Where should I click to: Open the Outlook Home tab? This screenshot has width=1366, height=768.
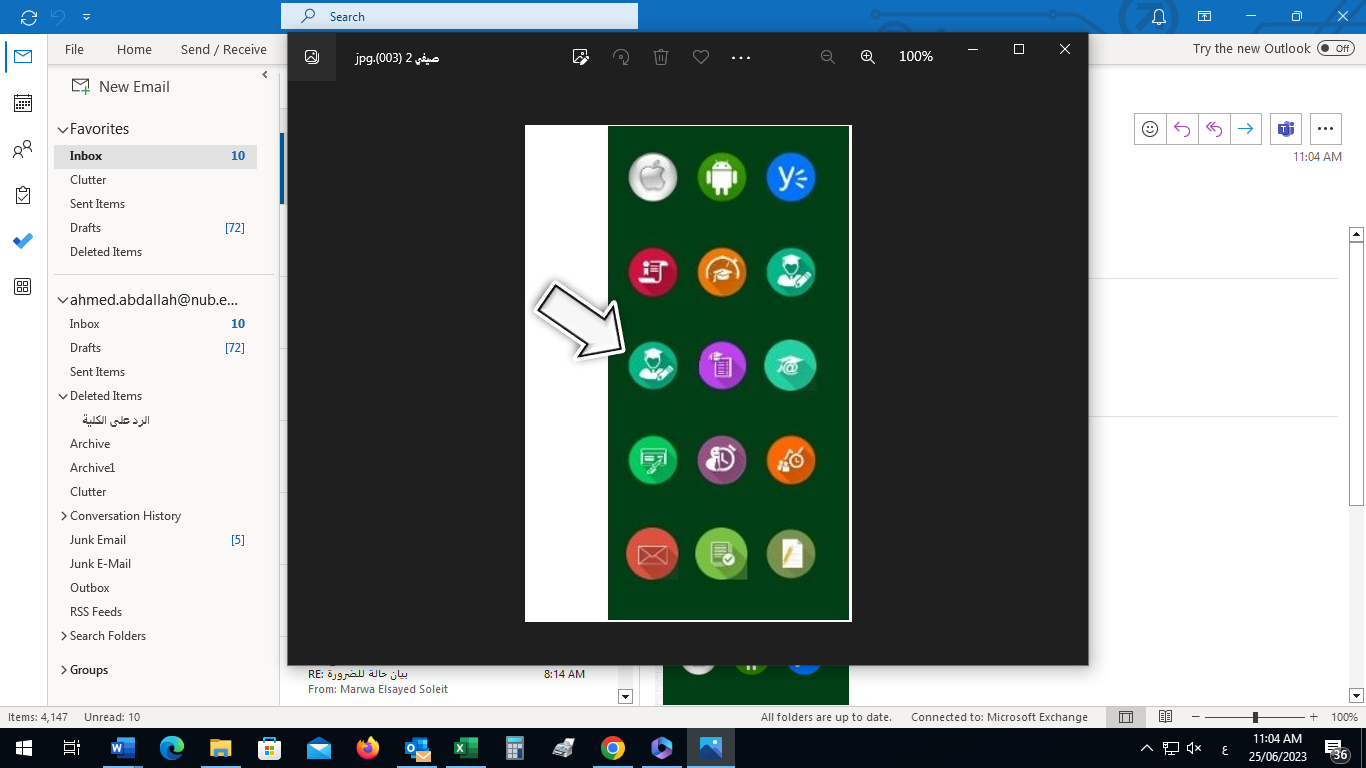click(134, 49)
